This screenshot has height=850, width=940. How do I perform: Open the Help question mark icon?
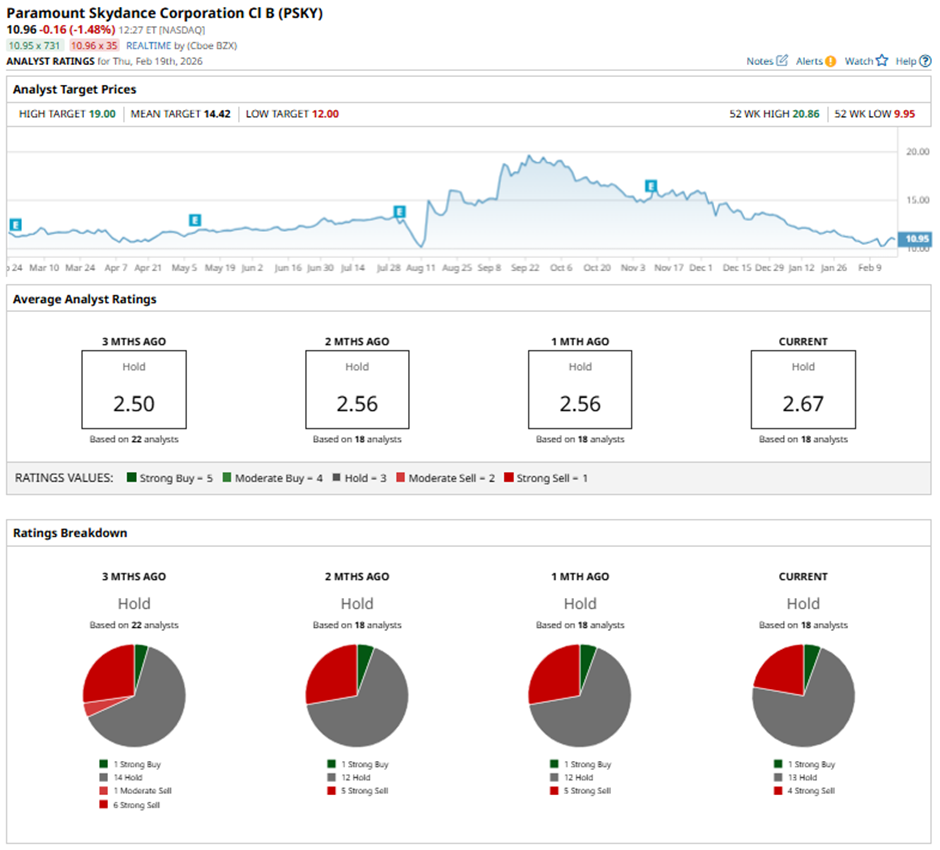(x=925, y=61)
